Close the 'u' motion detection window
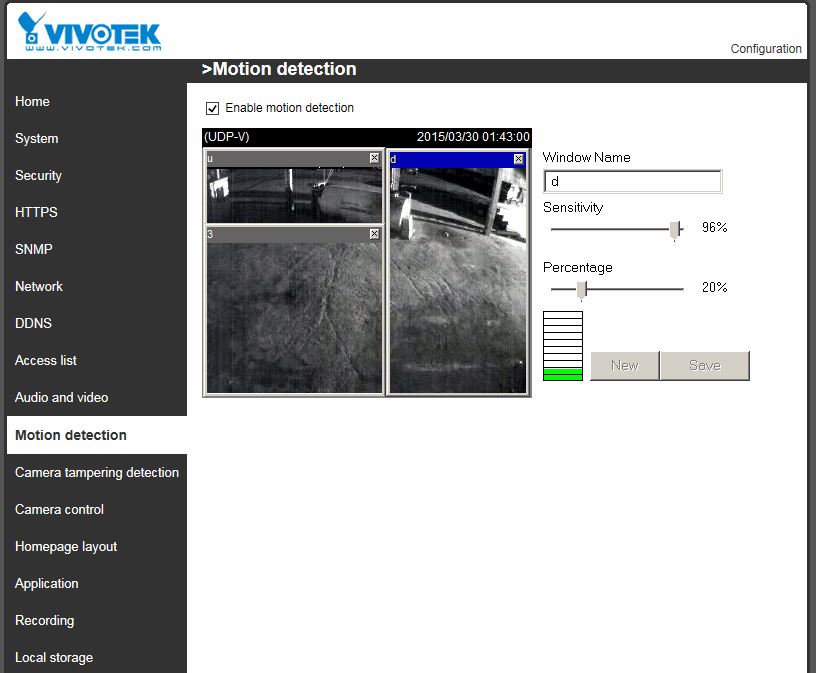Image resolution: width=816 pixels, height=673 pixels. pyautogui.click(x=374, y=158)
